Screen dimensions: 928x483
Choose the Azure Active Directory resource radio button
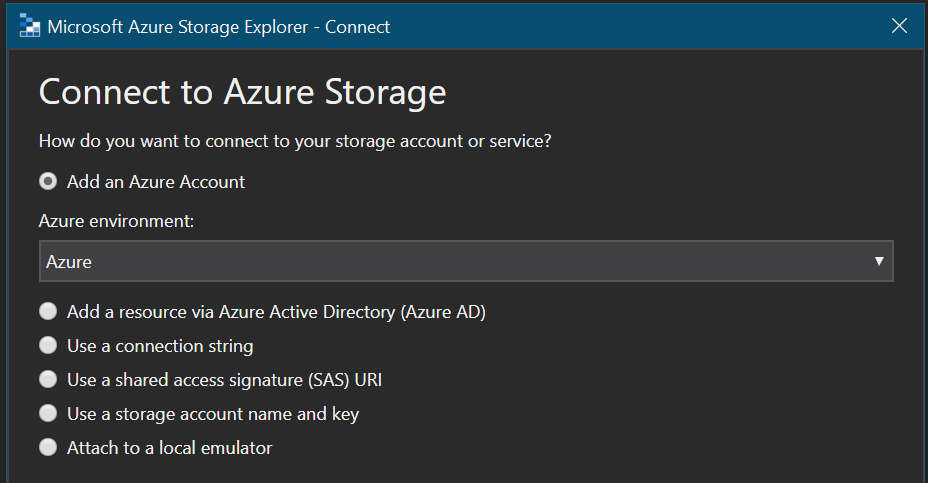click(x=48, y=312)
